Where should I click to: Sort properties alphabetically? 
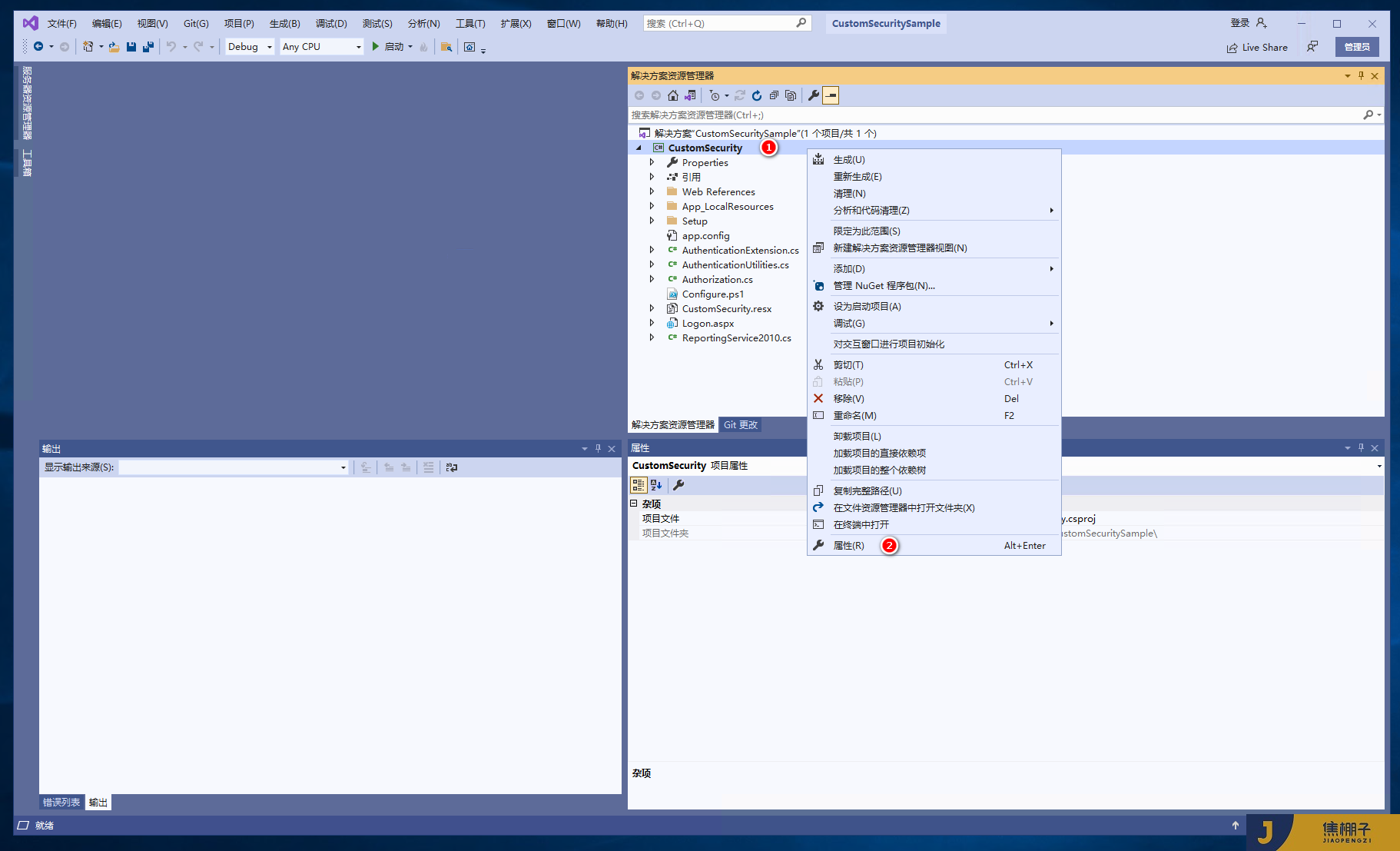coord(656,485)
